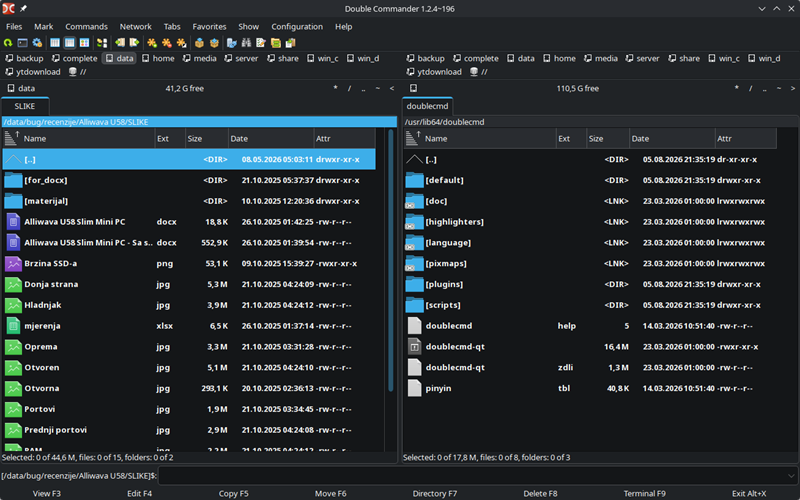Select the highlighted Columns view icon
The height and width of the screenshot is (500, 800).
click(x=69, y=43)
